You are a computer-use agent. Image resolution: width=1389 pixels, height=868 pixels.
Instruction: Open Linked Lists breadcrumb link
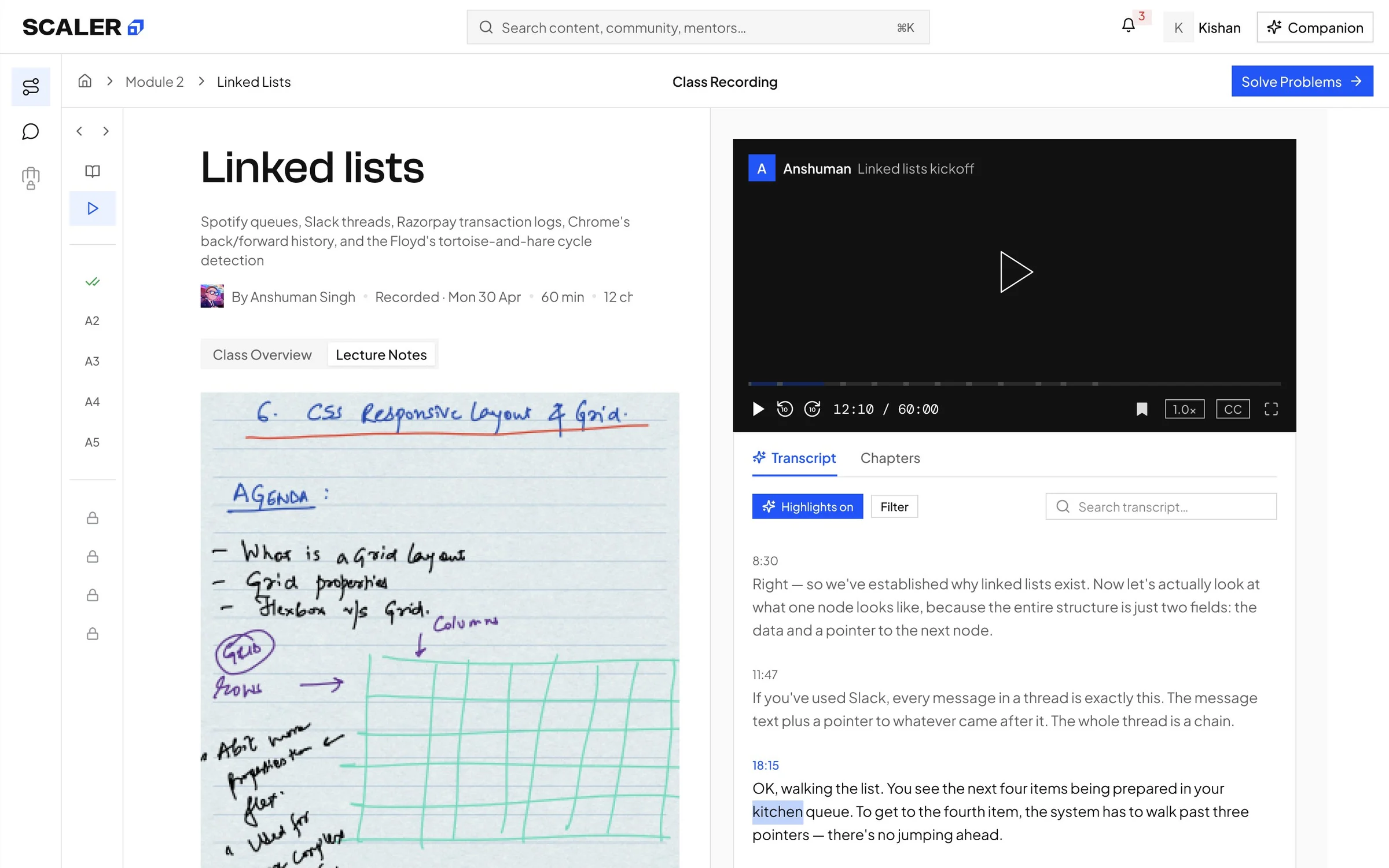254,82
